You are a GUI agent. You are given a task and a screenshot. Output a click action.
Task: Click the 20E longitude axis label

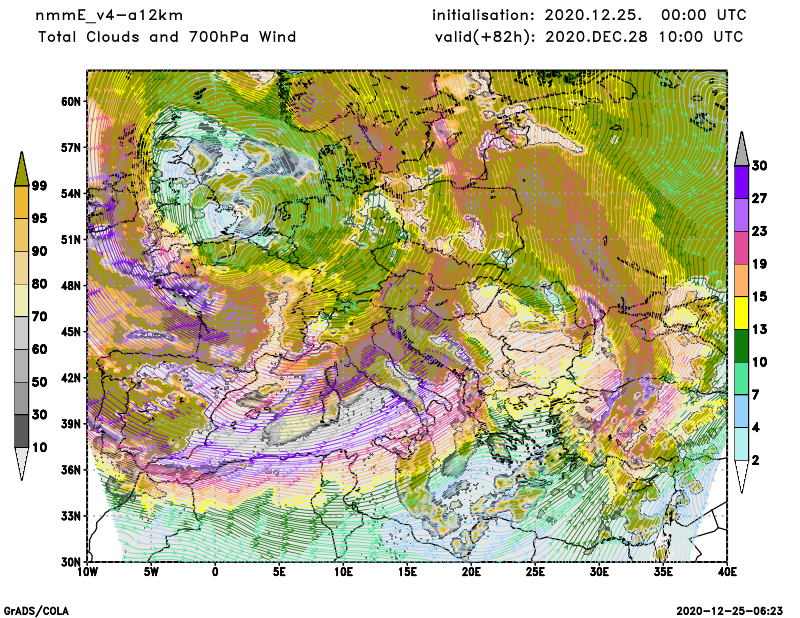pos(472,572)
